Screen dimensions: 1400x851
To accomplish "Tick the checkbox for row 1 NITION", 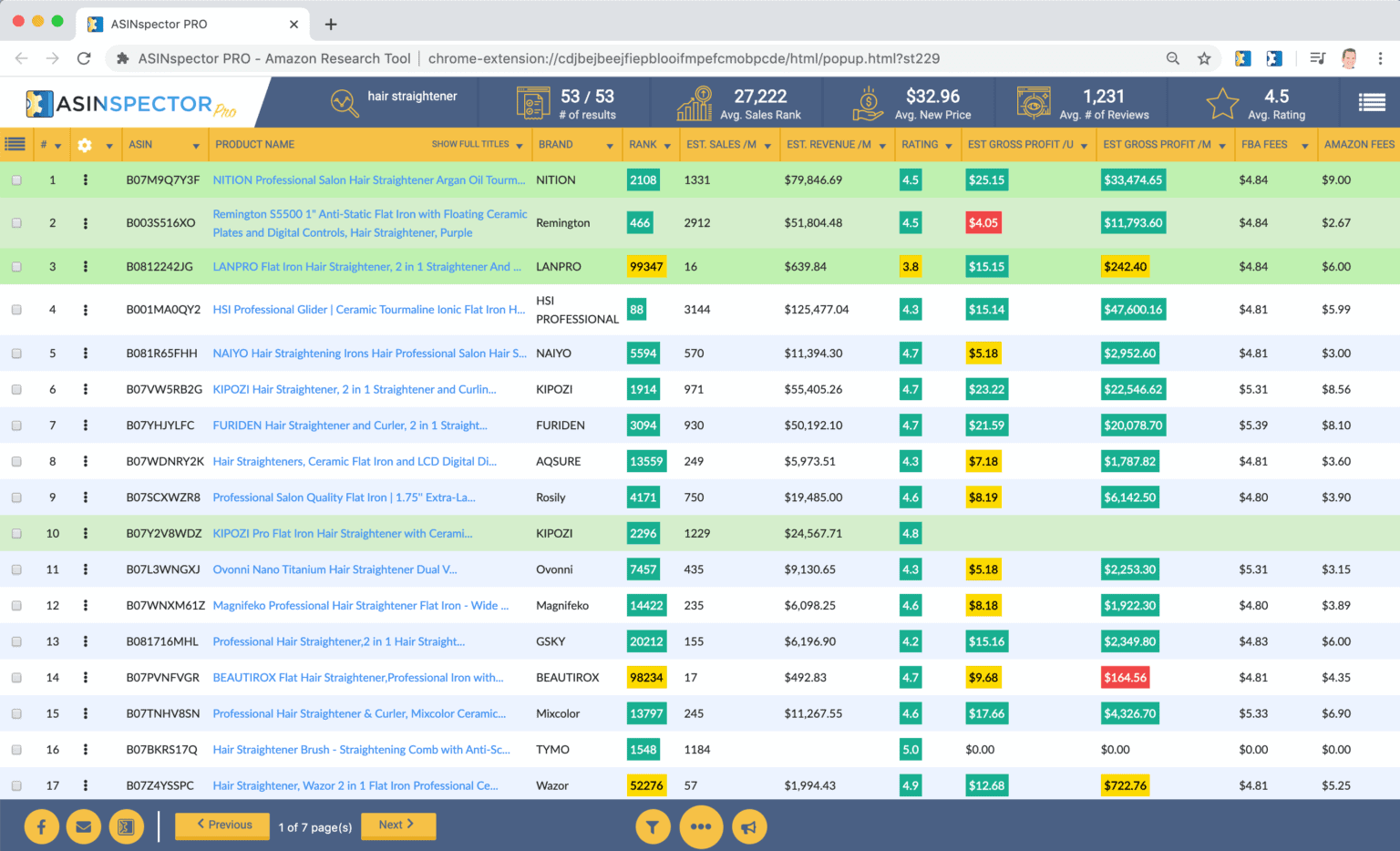I will tap(16, 180).
